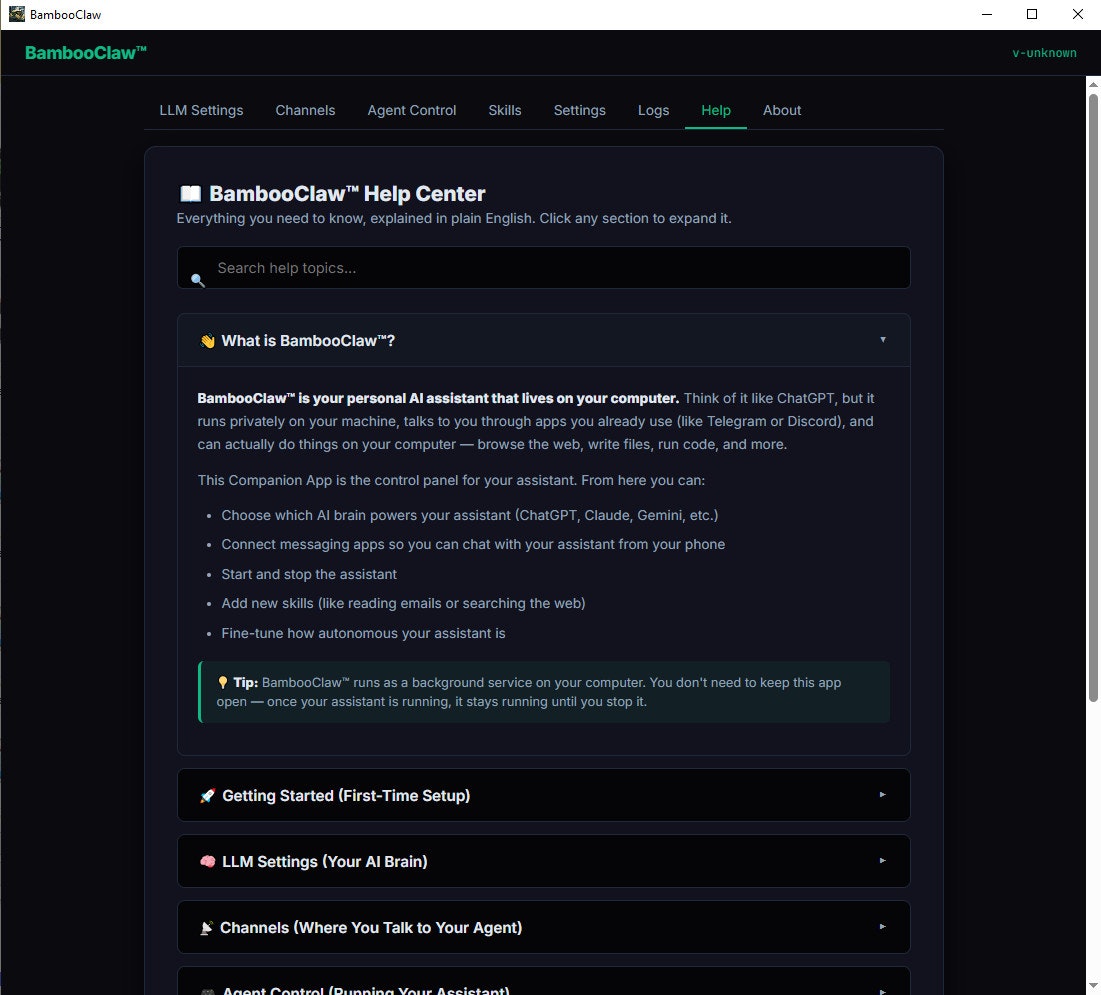Click the scrollbar down arrow
Viewport: 1101px width, 995px height.
[1093, 987]
